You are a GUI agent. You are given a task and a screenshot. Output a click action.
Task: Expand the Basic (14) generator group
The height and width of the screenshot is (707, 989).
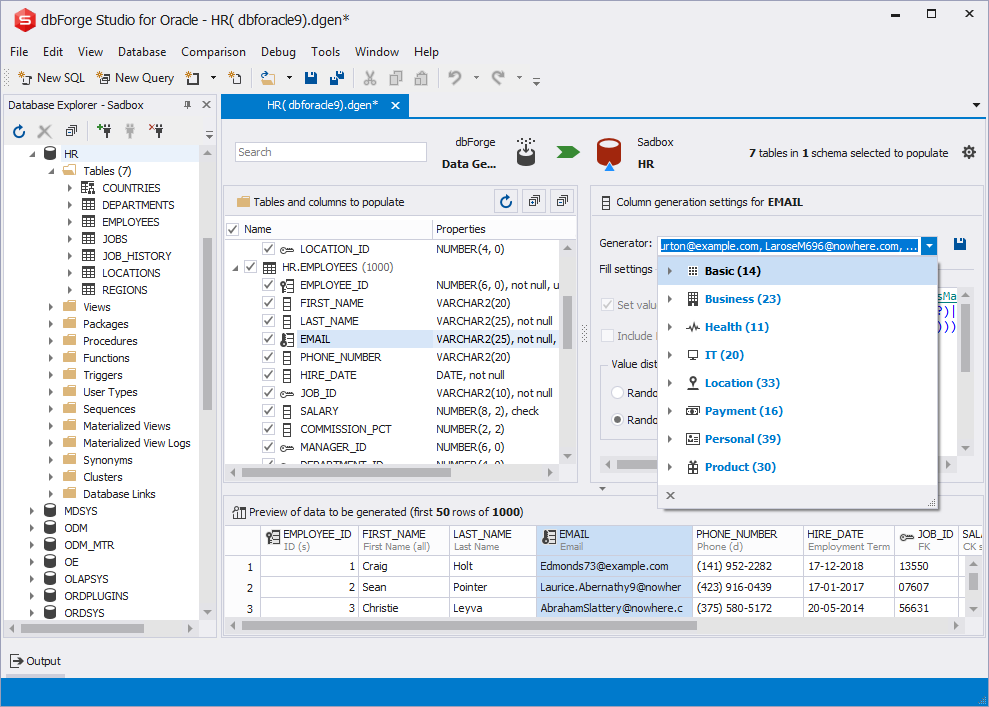(670, 271)
